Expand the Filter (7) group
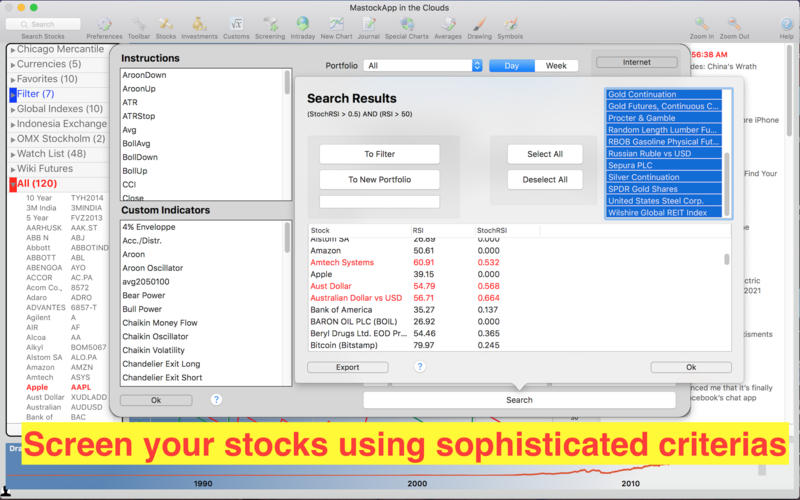 (13, 94)
